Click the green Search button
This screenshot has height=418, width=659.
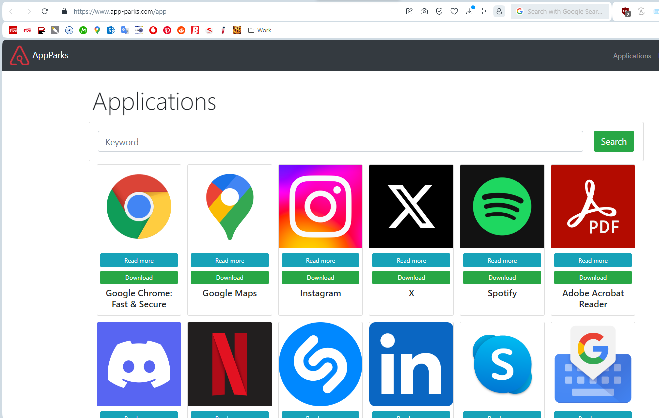(614, 142)
